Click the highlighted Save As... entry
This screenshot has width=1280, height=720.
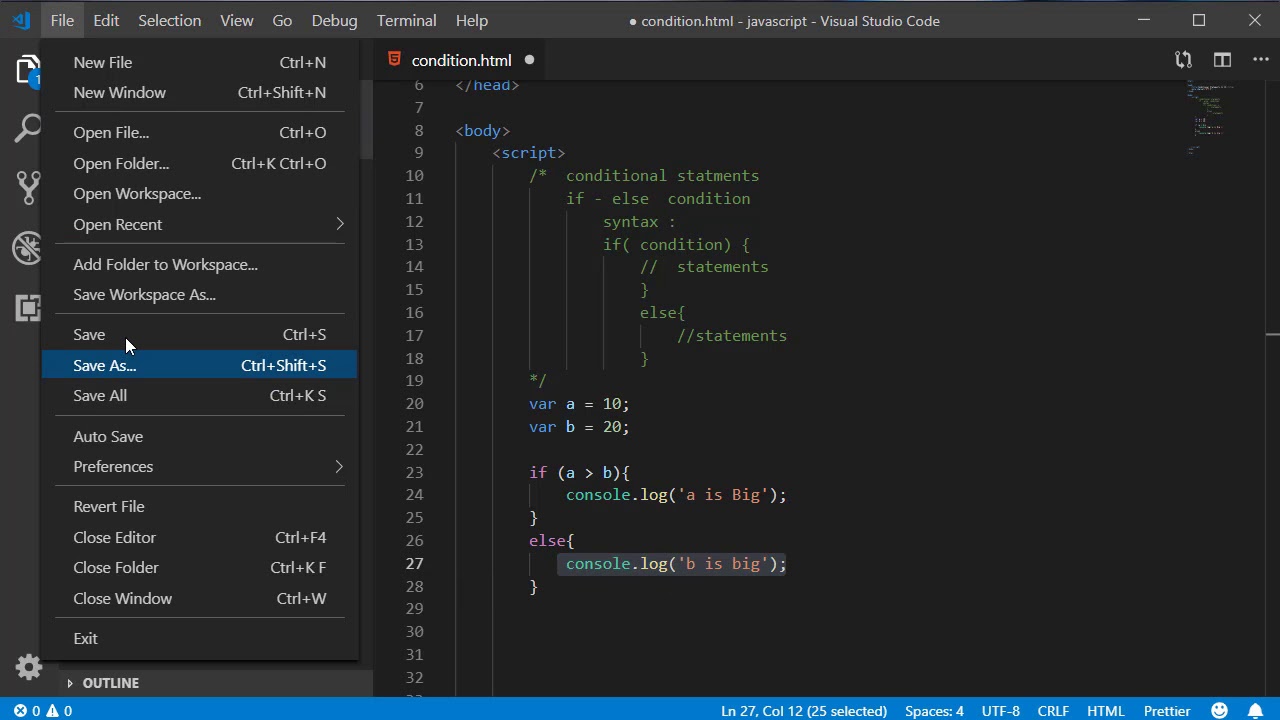pos(199,365)
